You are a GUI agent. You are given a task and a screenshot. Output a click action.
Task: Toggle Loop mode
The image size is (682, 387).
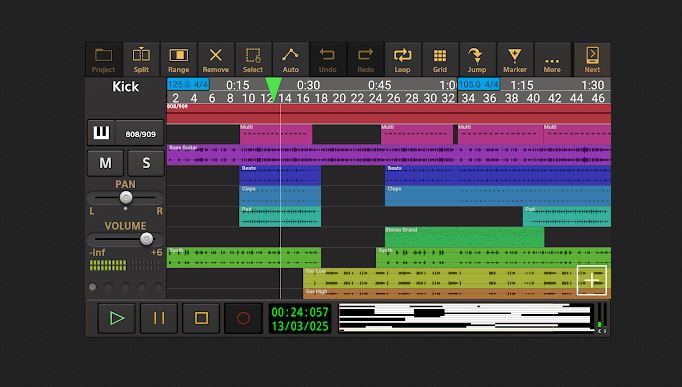pos(403,60)
